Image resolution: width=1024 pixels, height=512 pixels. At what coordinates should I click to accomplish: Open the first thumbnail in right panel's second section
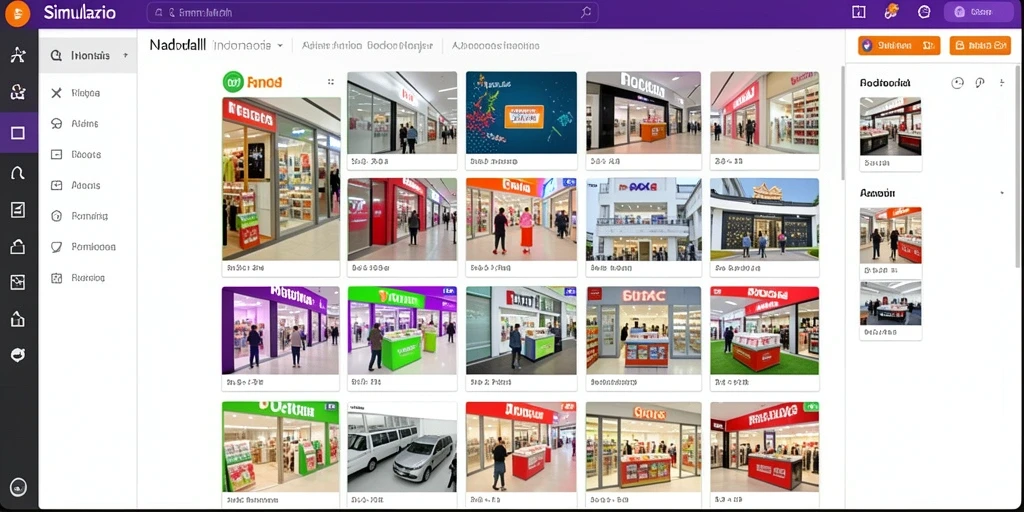point(890,235)
